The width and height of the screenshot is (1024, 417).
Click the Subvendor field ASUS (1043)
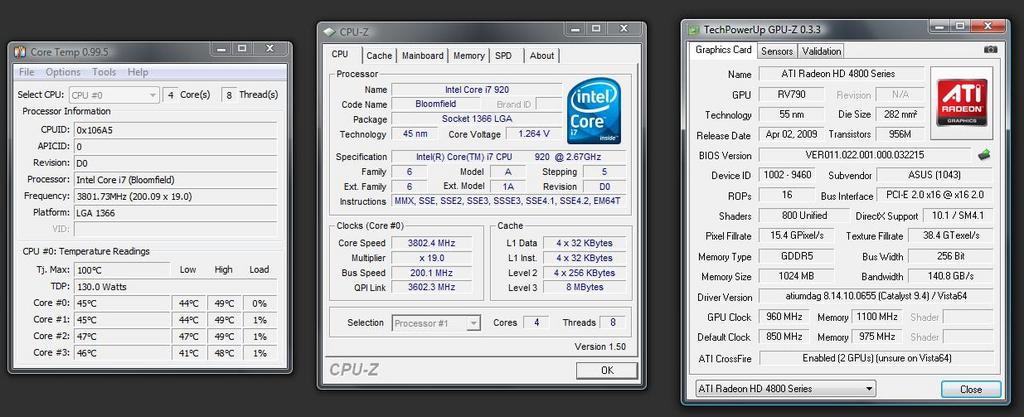point(934,176)
